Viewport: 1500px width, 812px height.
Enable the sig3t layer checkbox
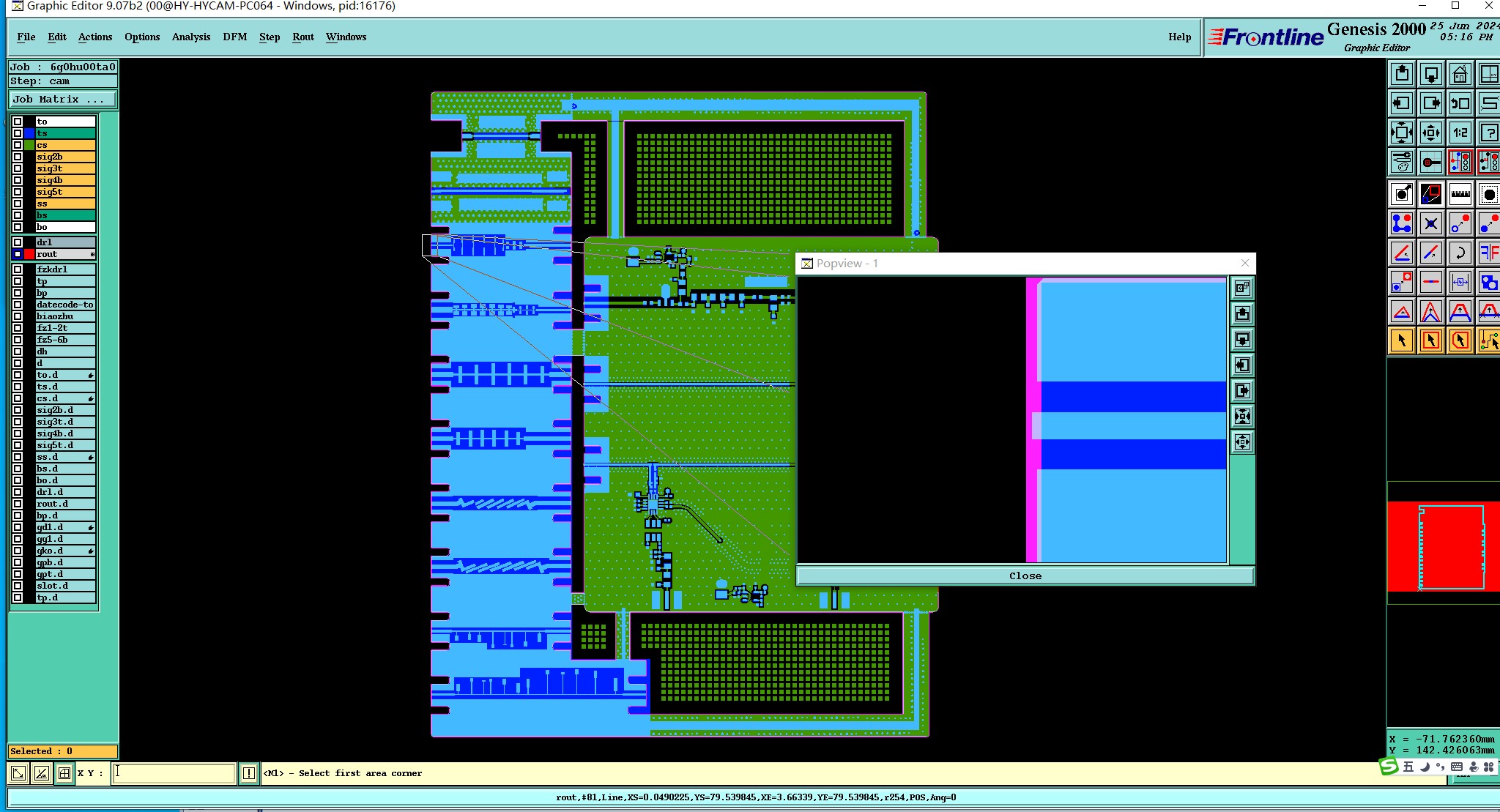pyautogui.click(x=18, y=168)
